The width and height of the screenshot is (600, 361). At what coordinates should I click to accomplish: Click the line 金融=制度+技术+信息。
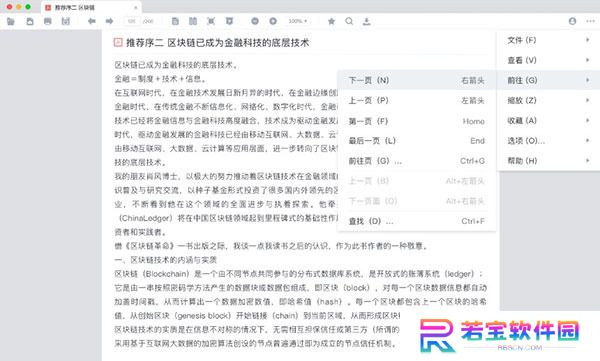click(161, 79)
